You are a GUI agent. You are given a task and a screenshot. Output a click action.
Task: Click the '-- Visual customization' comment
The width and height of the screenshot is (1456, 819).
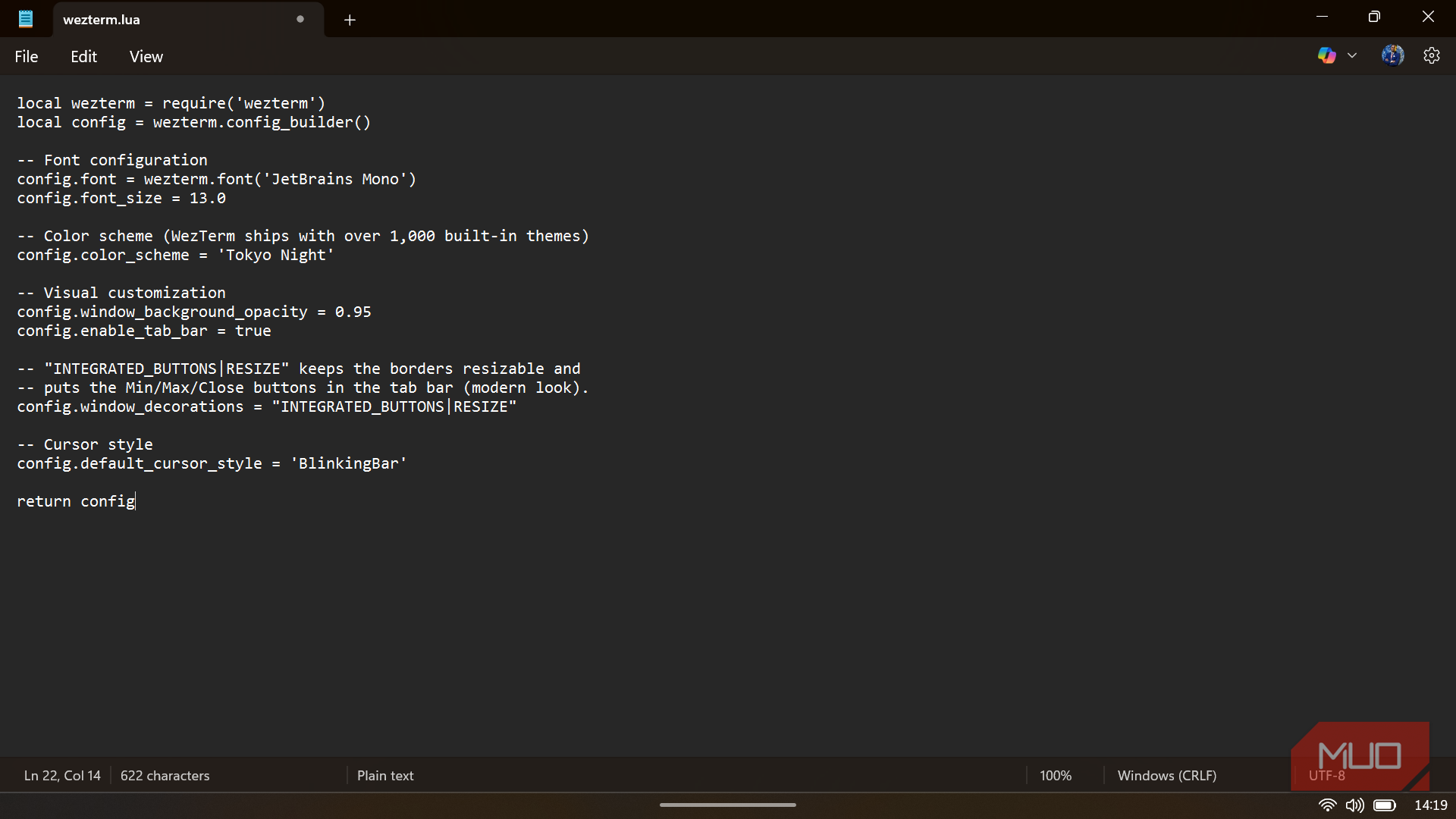click(x=121, y=293)
